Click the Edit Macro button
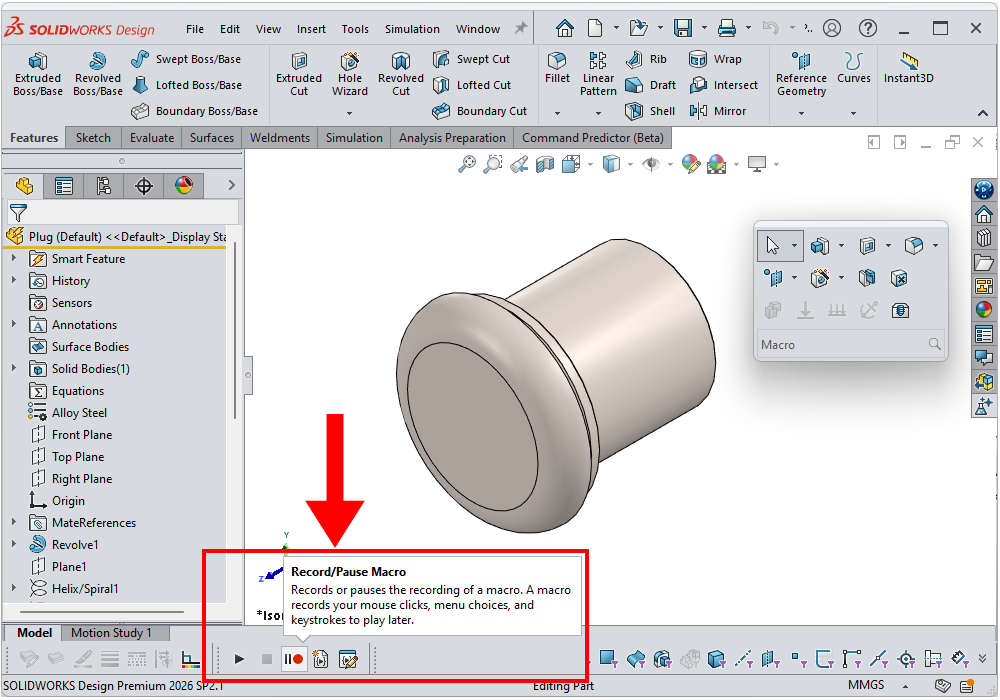The width and height of the screenshot is (1000, 700). (348, 659)
